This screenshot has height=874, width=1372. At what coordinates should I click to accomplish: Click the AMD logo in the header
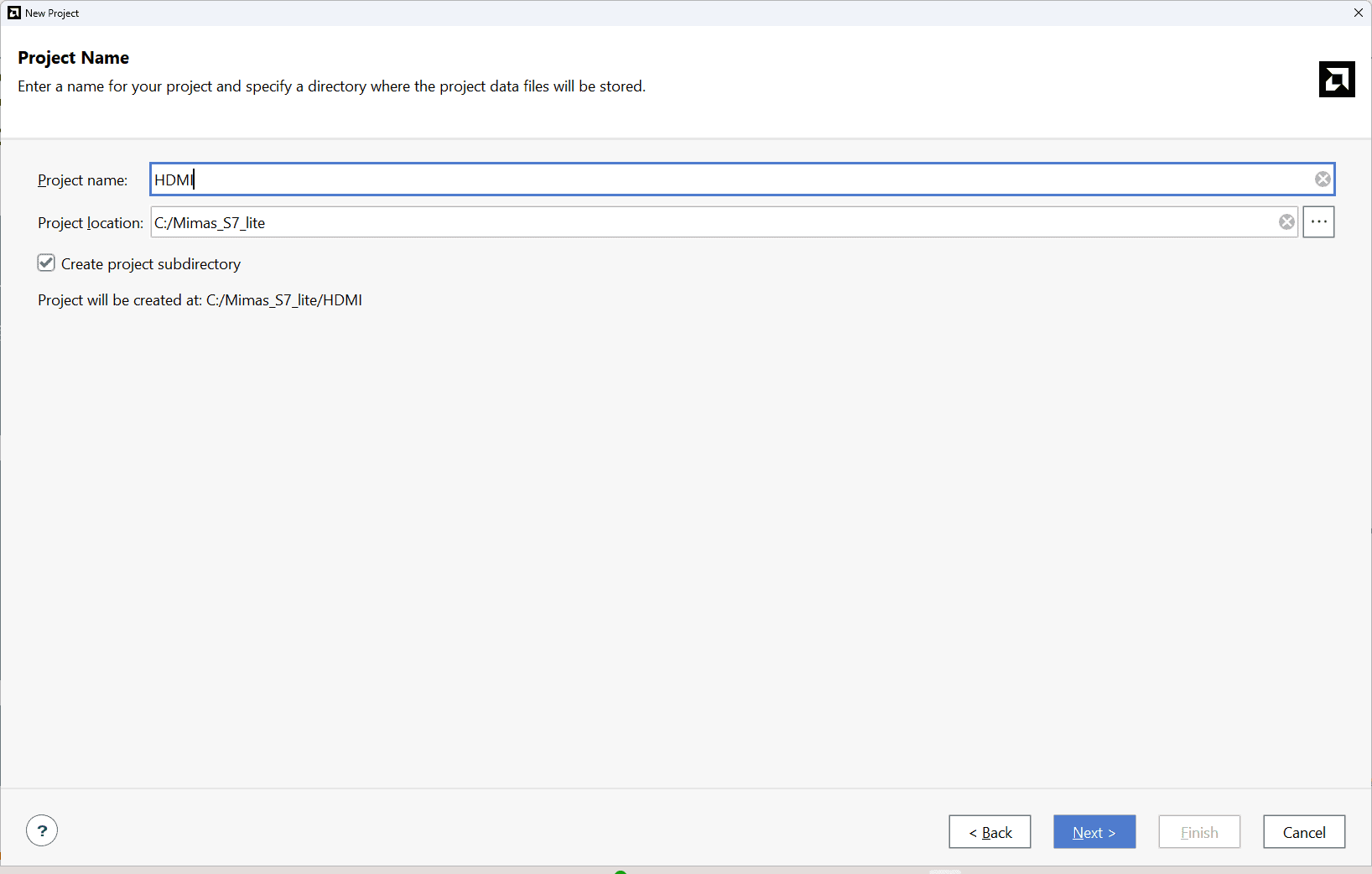tap(1336, 80)
